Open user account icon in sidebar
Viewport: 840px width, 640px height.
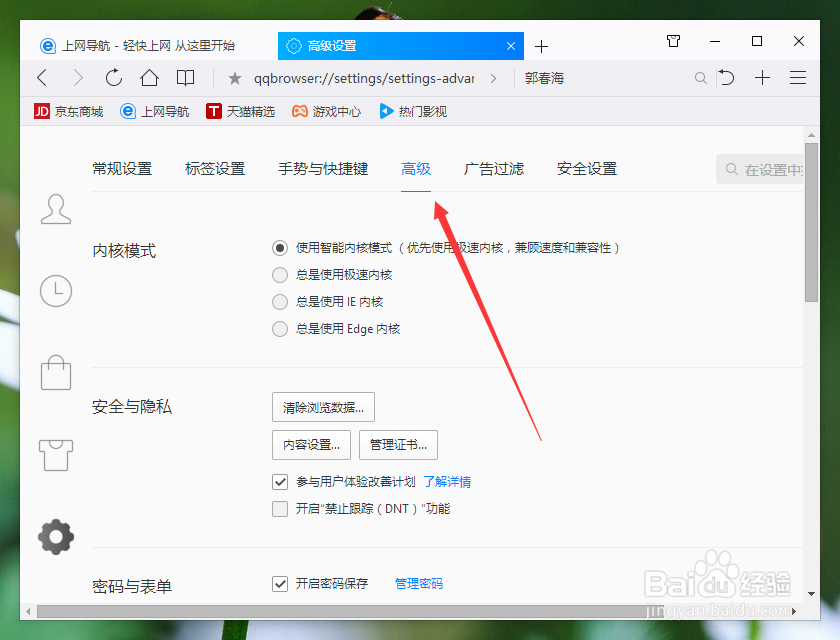point(56,209)
